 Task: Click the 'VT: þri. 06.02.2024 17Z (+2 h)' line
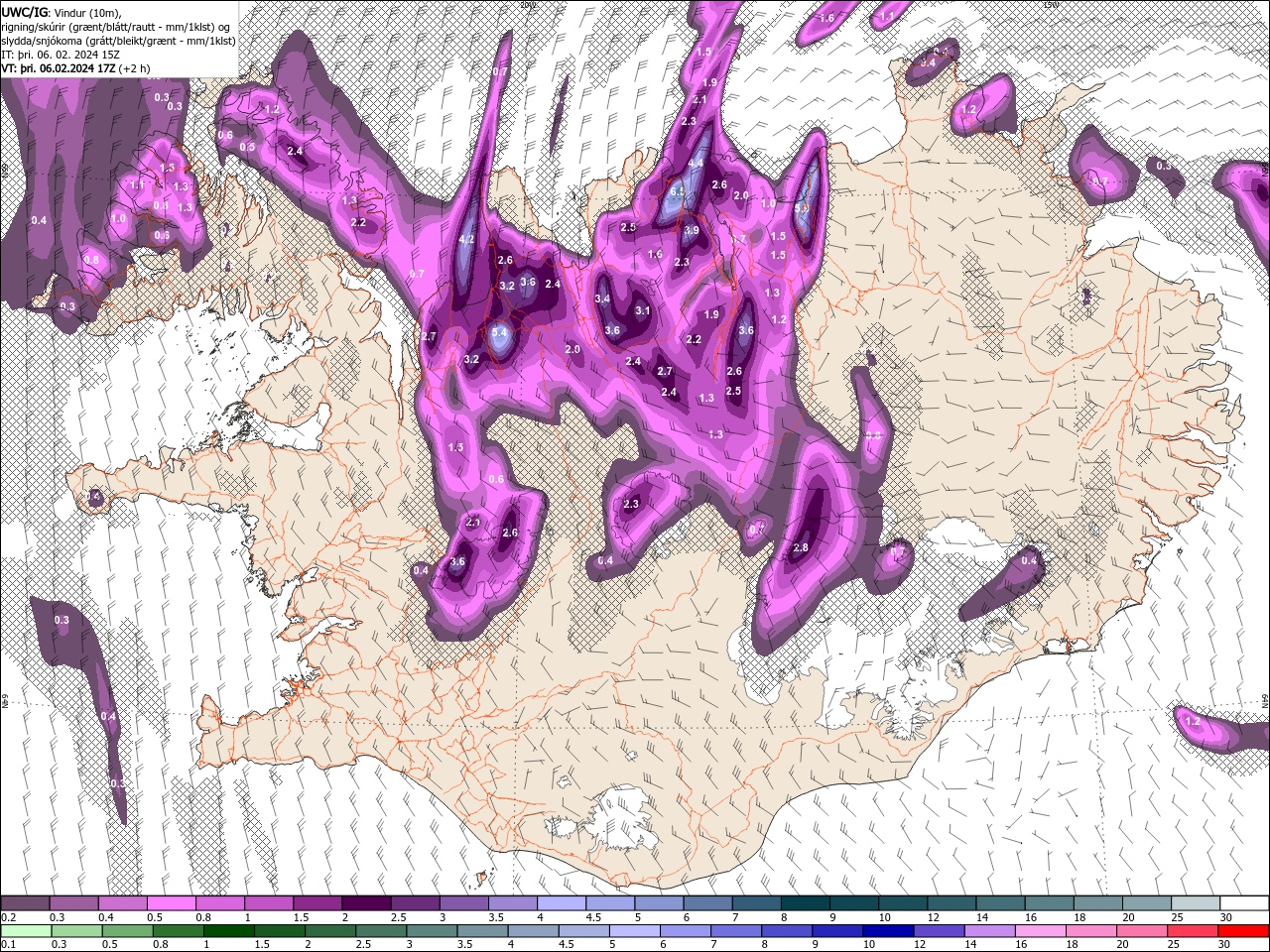point(76,68)
